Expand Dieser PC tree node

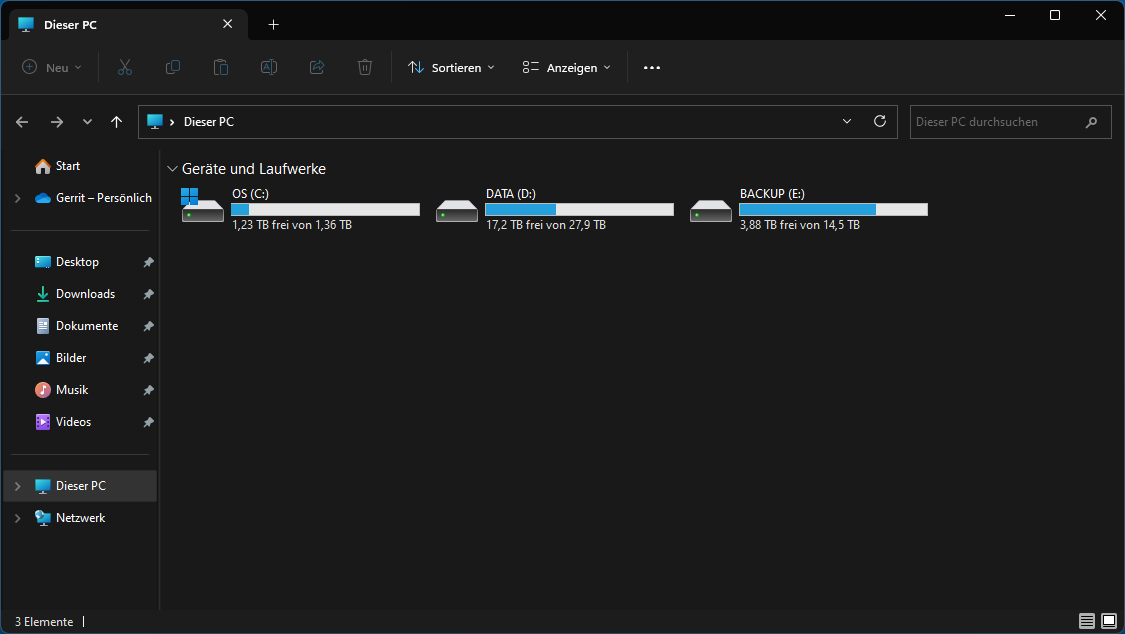(x=18, y=486)
